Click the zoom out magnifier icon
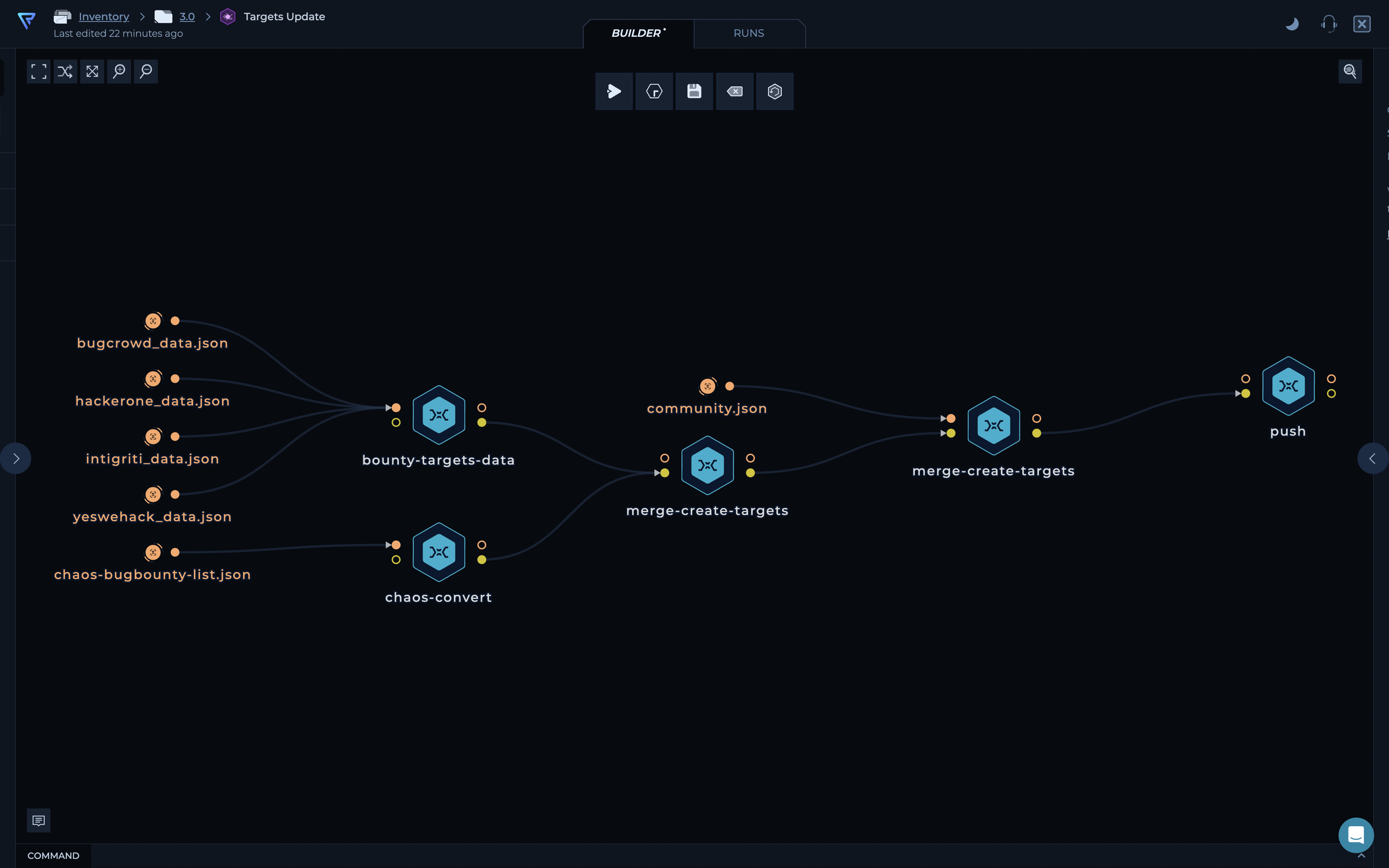Viewport: 1389px width, 868px height. (146, 71)
